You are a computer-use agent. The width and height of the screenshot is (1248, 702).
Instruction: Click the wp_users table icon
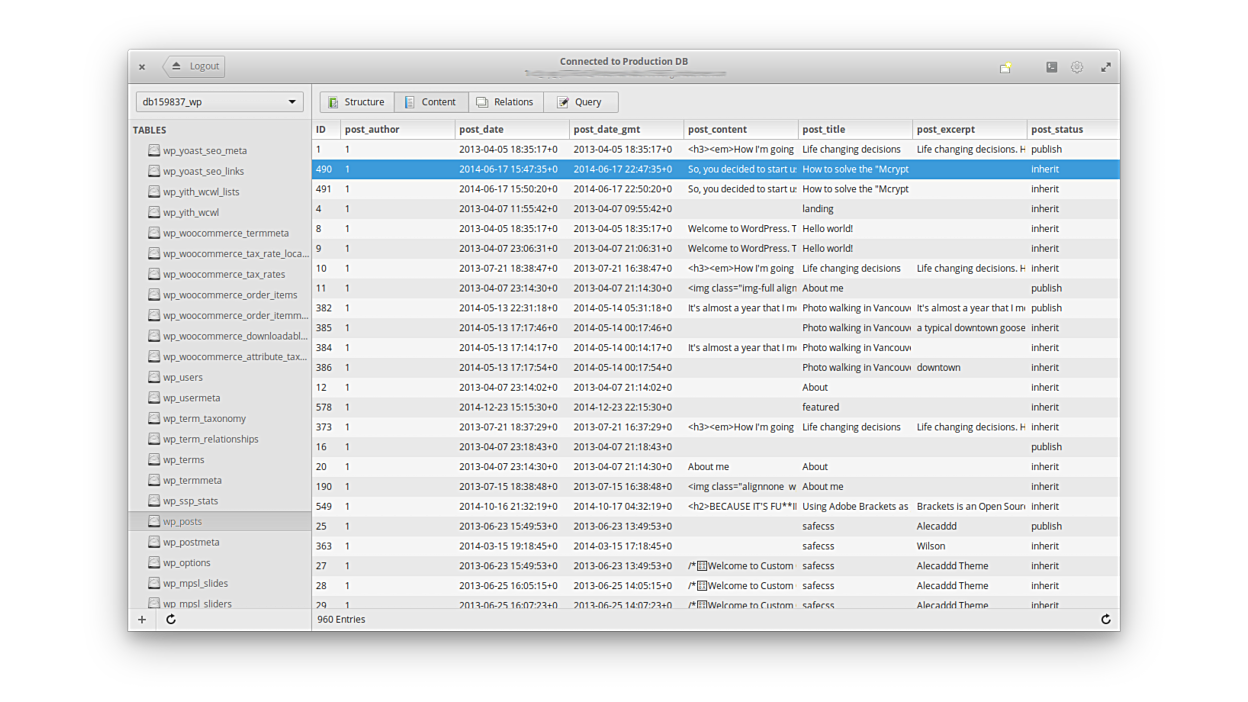154,377
